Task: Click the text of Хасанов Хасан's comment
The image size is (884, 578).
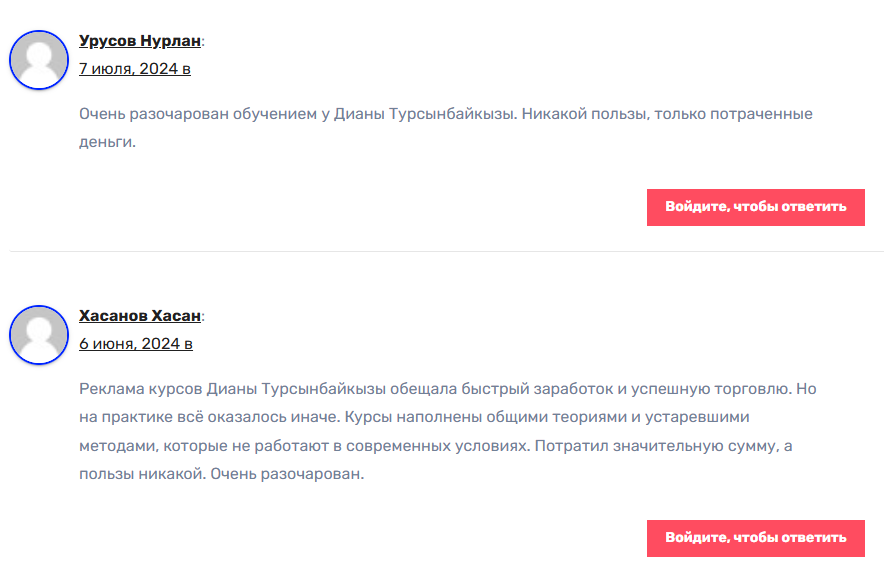Action: click(x=448, y=431)
